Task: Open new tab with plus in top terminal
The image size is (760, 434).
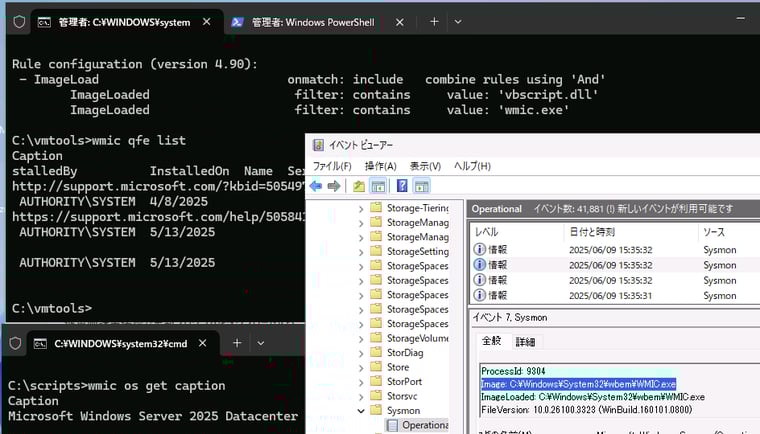Action: [434, 22]
